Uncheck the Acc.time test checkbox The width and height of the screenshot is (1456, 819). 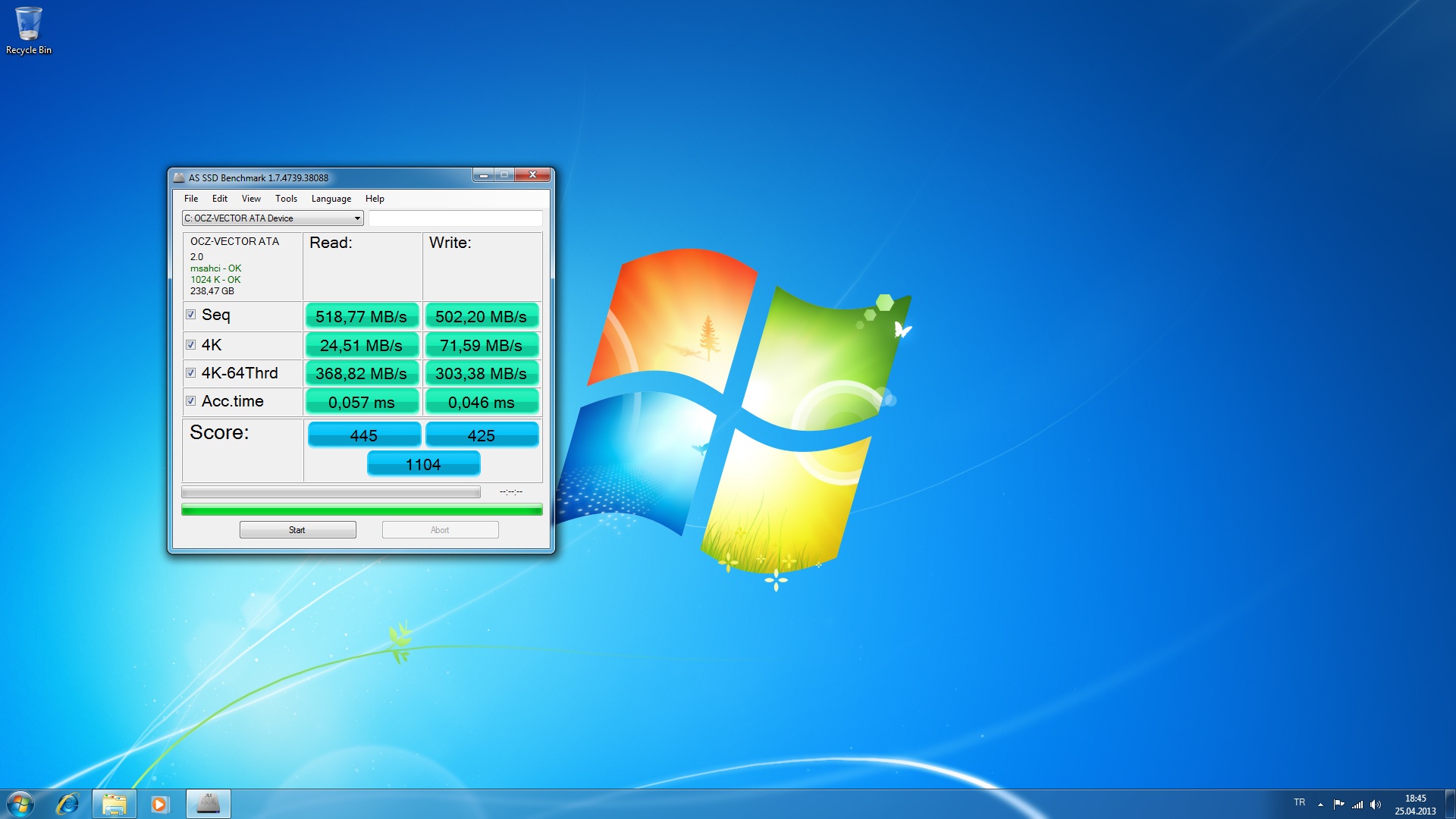click(191, 401)
